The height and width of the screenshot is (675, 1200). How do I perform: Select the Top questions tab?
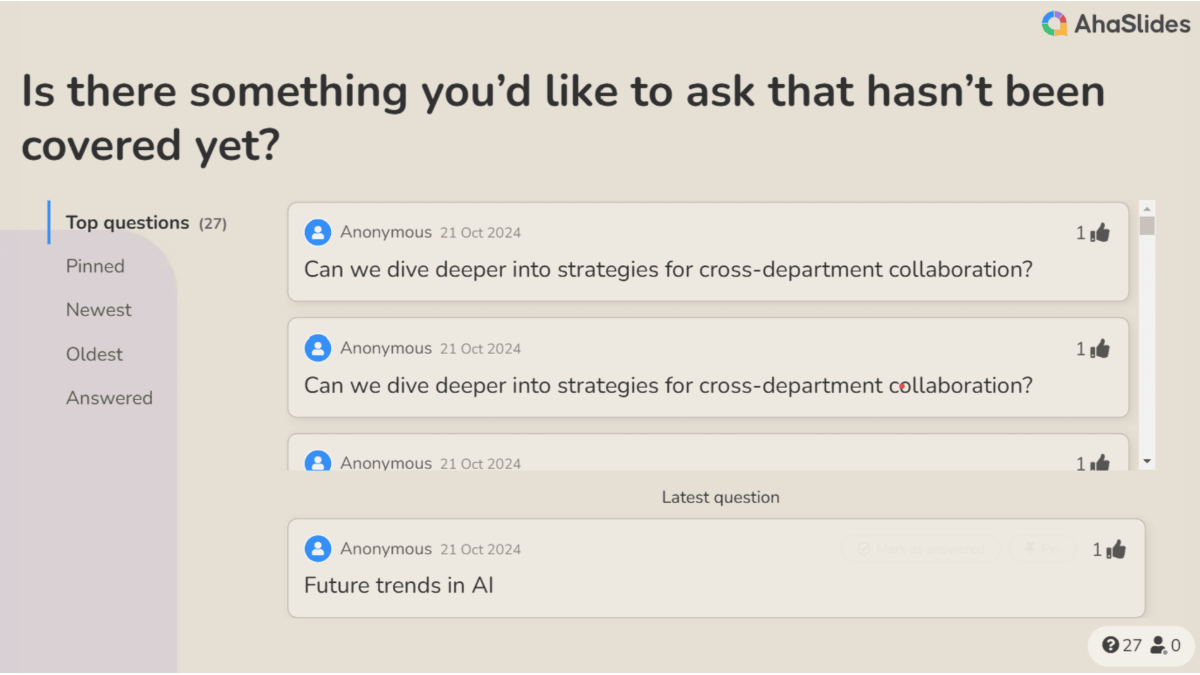pyautogui.click(x=146, y=223)
